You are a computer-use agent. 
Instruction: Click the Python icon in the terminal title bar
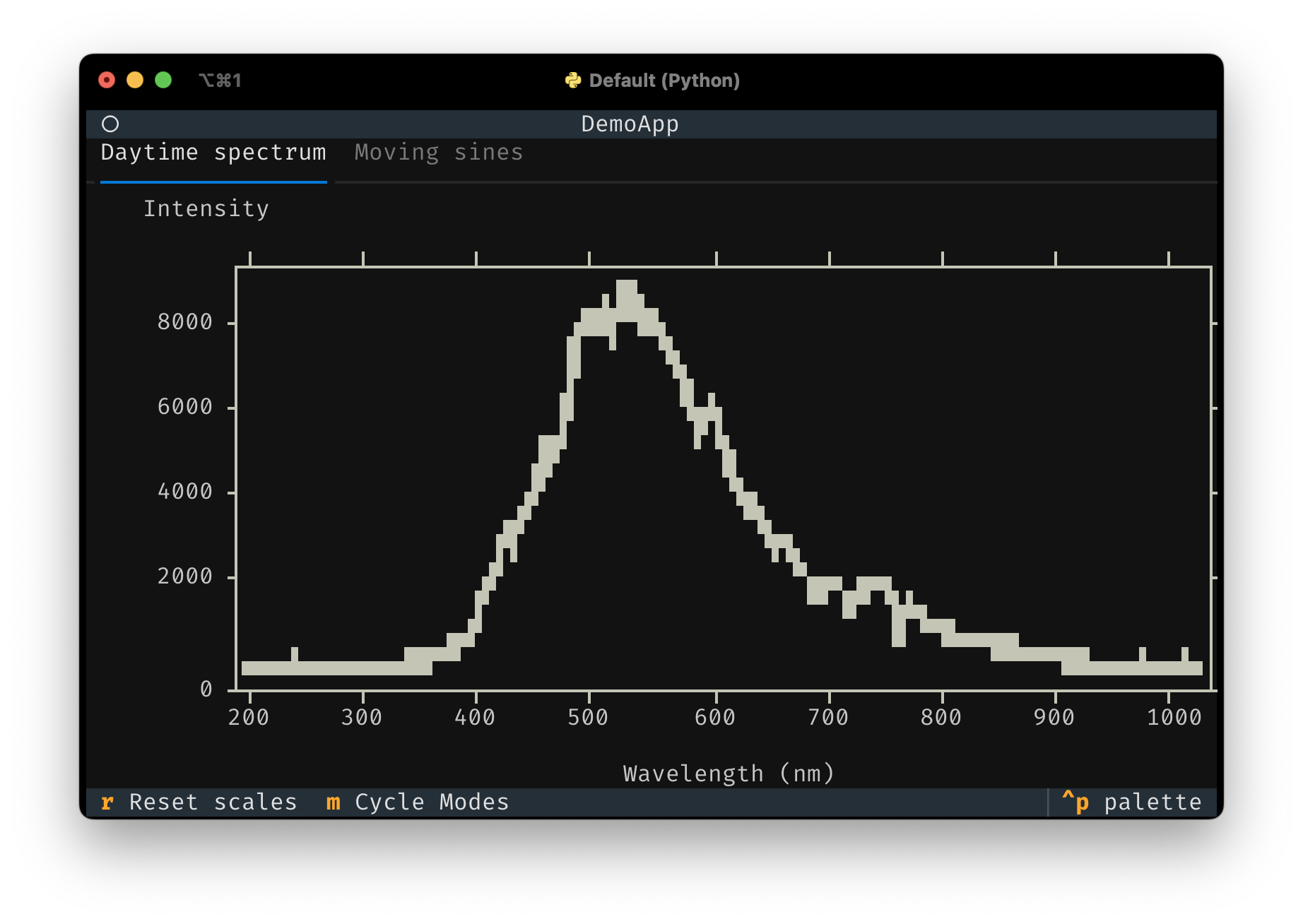[x=574, y=80]
